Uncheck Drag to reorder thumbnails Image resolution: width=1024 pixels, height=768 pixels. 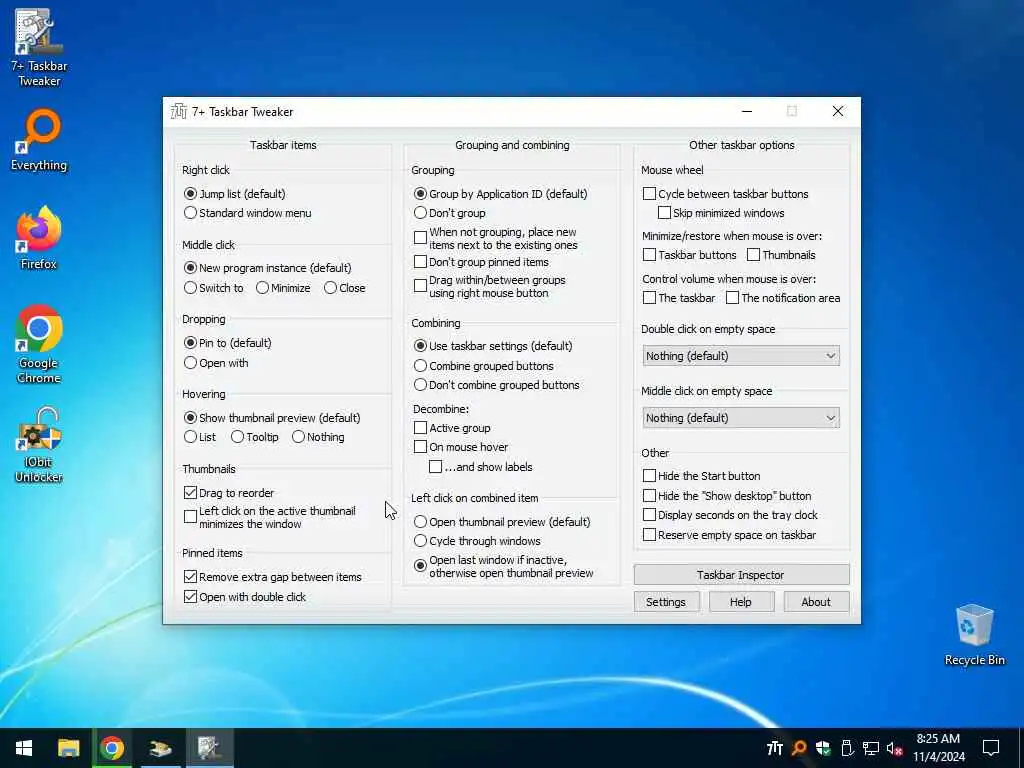coord(190,493)
